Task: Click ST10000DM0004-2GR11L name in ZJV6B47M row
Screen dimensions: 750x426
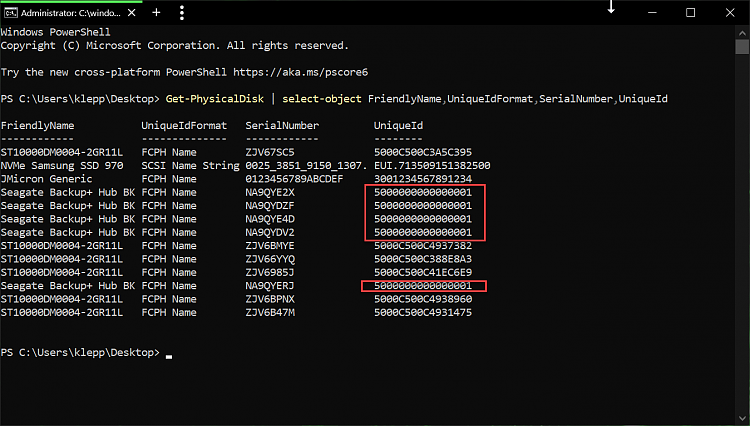Action: 62,313
